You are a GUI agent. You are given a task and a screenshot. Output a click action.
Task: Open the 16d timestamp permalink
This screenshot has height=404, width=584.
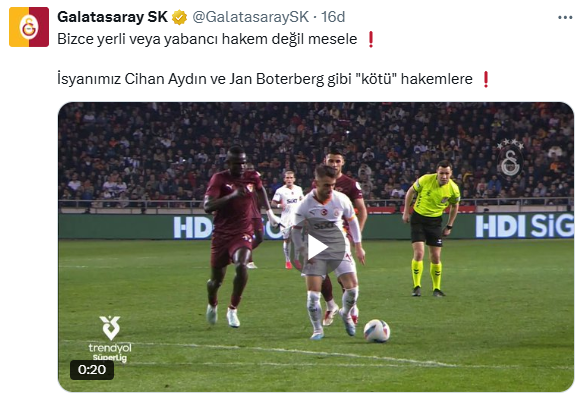click(333, 17)
